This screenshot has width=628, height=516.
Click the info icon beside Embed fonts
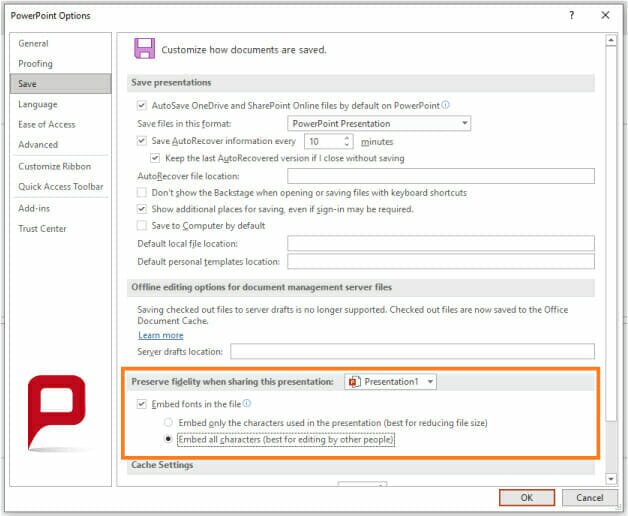(246, 404)
